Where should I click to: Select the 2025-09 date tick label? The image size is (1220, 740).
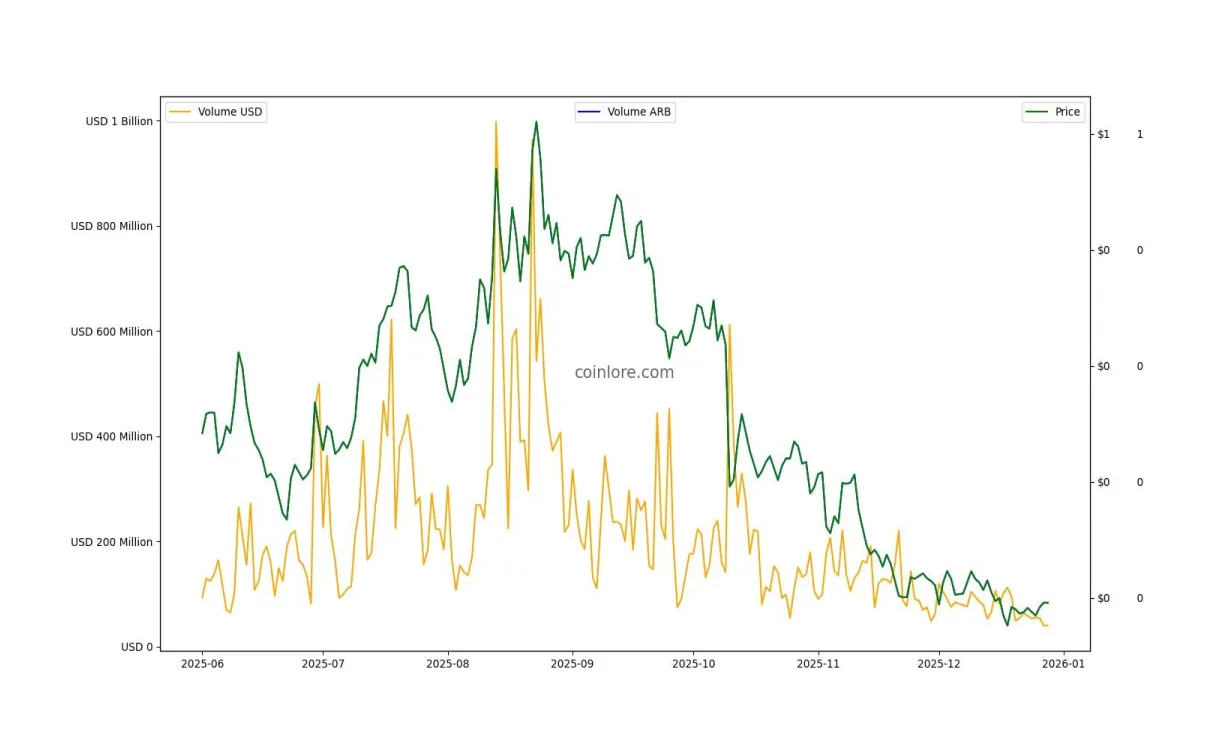[x=571, y=663]
